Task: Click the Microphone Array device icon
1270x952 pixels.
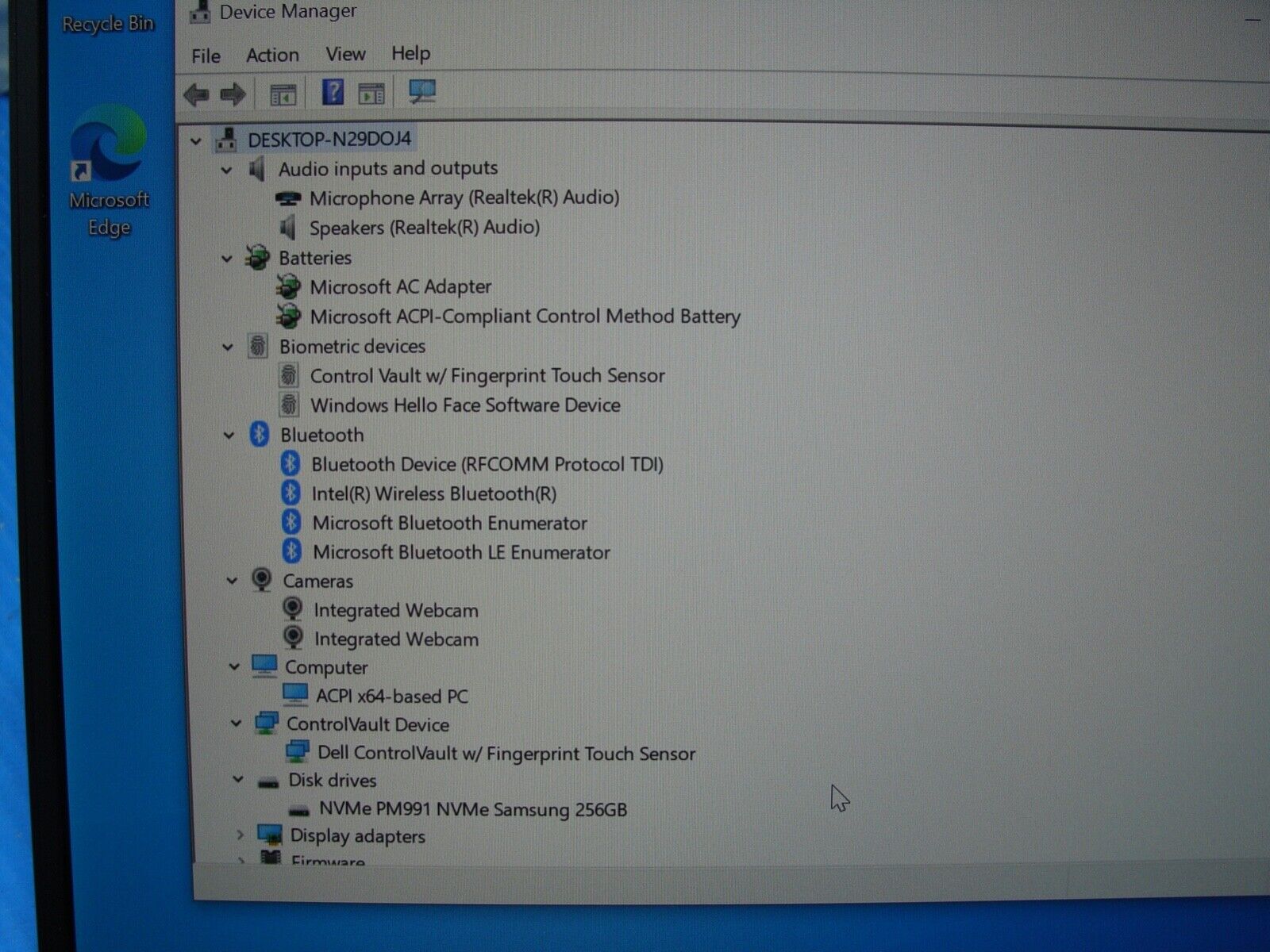Action: 287,198
